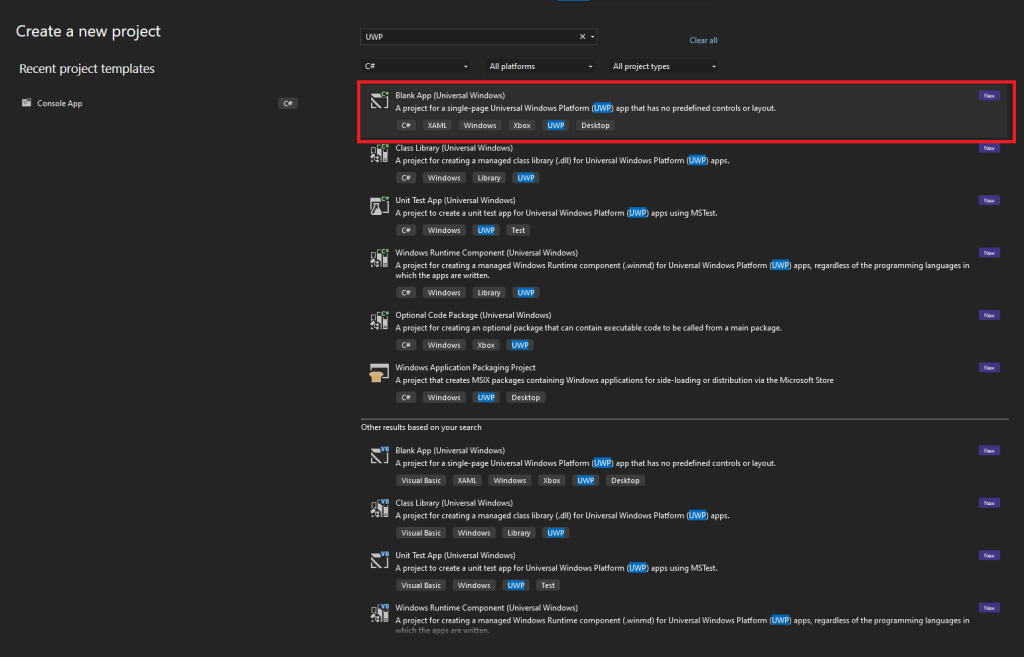Select Visual Basic Unit Test App title
The width and height of the screenshot is (1024, 657).
coord(455,555)
